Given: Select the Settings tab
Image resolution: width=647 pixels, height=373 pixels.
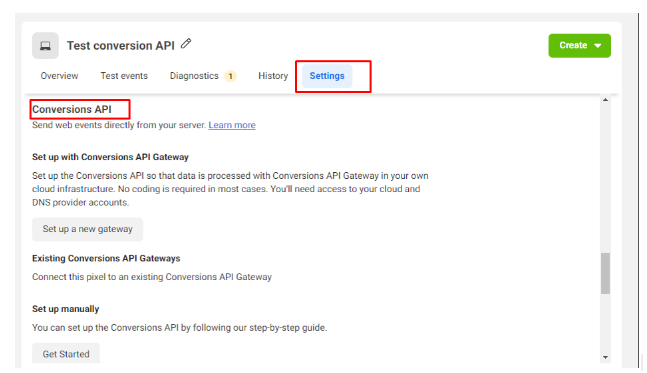Looking at the screenshot, I should (x=327, y=76).
